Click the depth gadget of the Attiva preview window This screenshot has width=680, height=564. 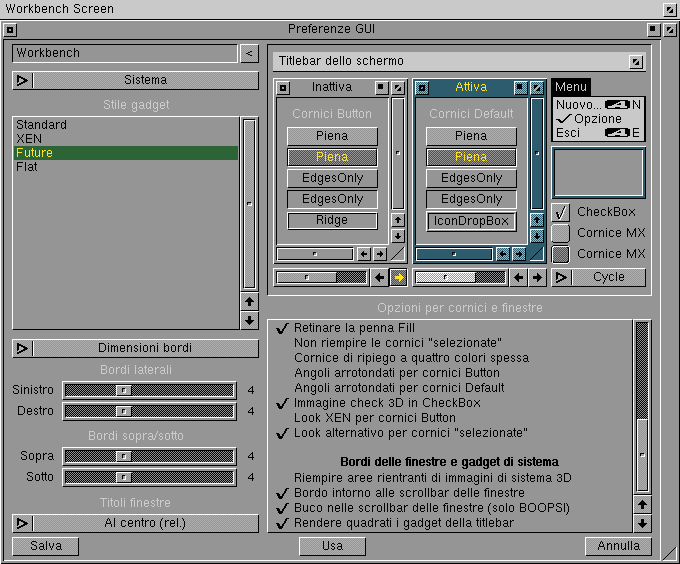[x=537, y=88]
